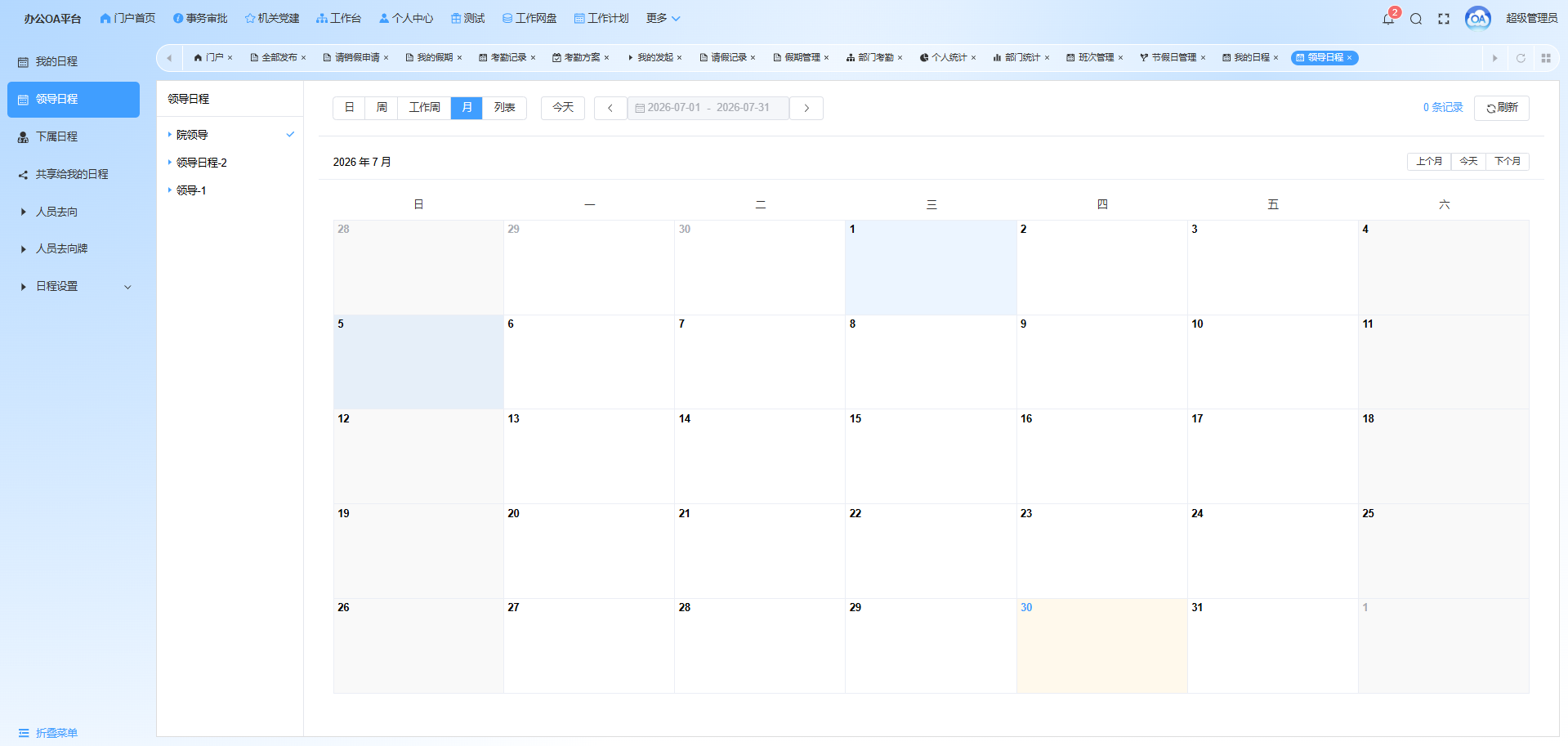Click 今天 between 上个月 and 下个月

[1468, 162]
